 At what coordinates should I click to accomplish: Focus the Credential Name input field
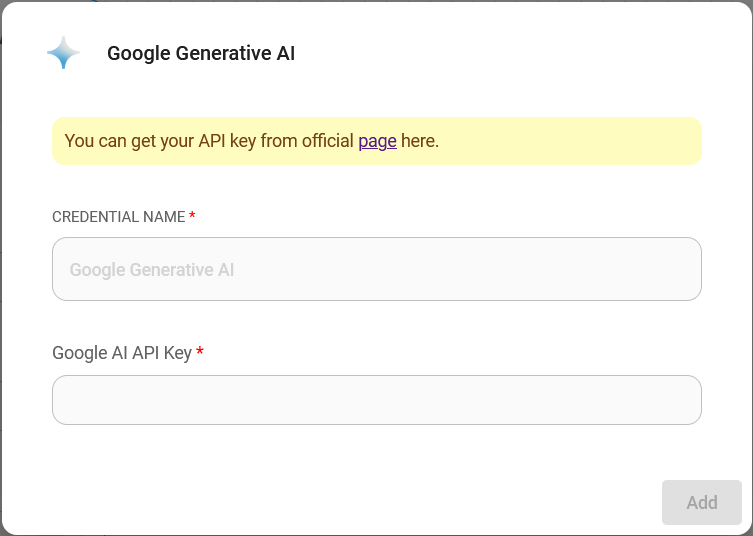[376, 269]
